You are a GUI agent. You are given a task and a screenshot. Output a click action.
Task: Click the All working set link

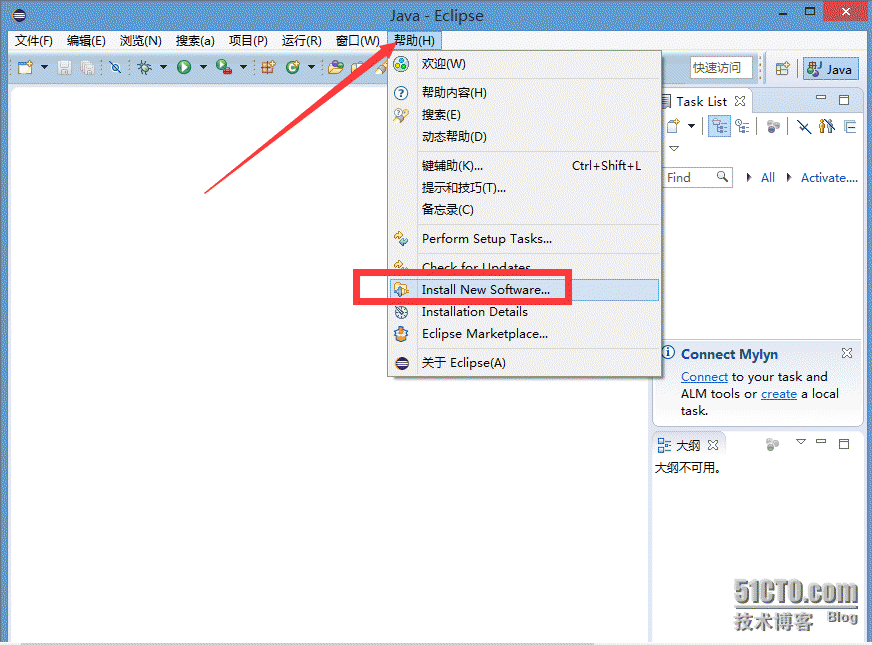(768, 177)
